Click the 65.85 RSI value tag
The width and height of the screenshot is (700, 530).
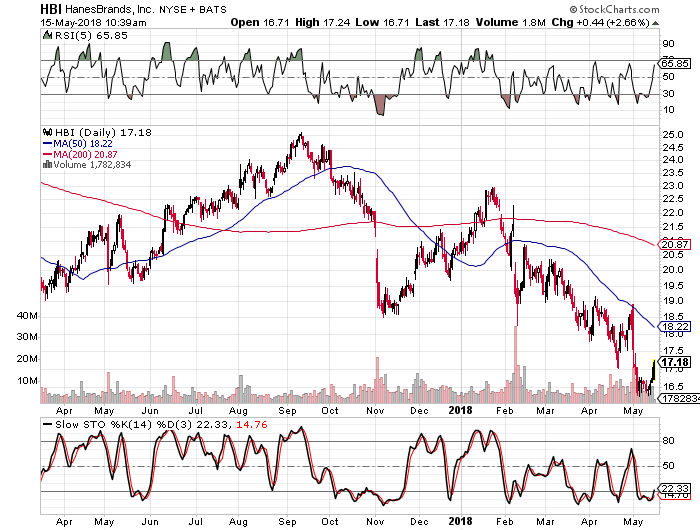(675, 63)
